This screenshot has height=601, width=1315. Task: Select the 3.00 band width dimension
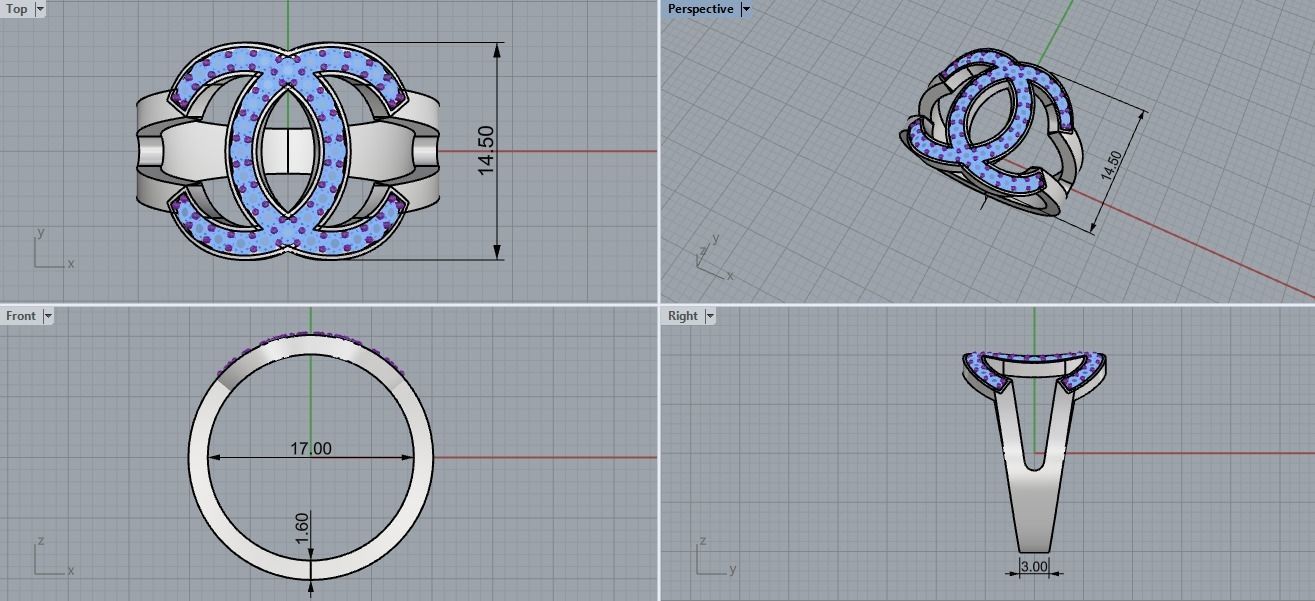1034,567
